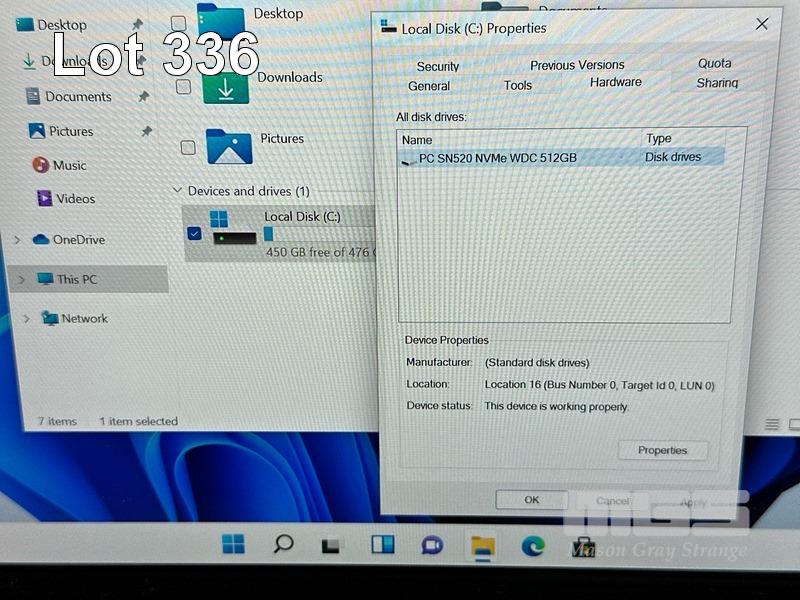
Task: Expand the OneDrive tree node
Action: [x=18, y=240]
